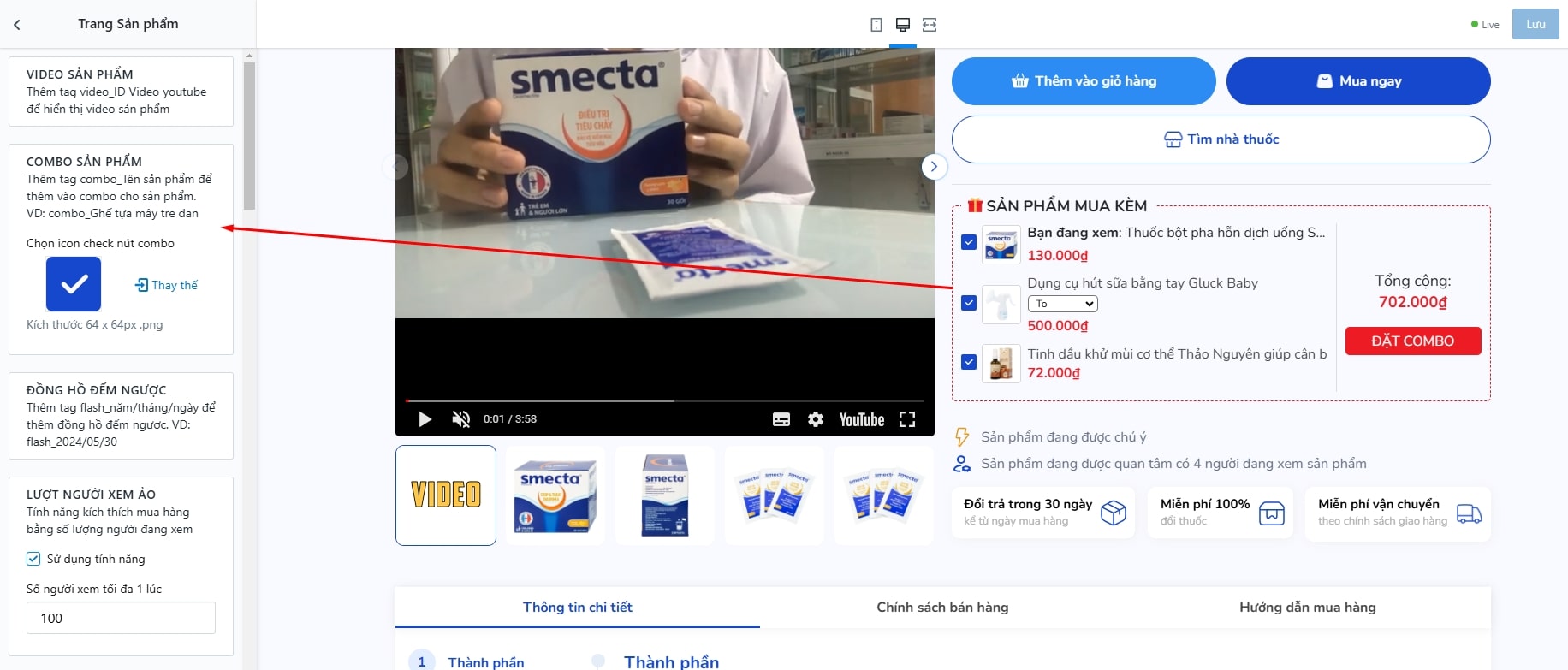Open the ĐỒNG HỒ ĐẾM NGƯỢC block
The image size is (1568, 670).
coord(121,416)
